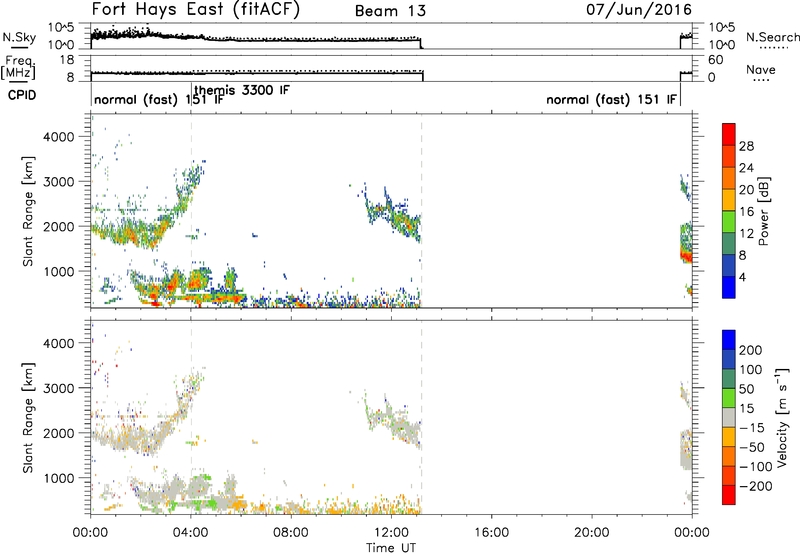Click the '200' value on Velocity colorbar
This screenshot has width=800, height=554.
point(751,350)
